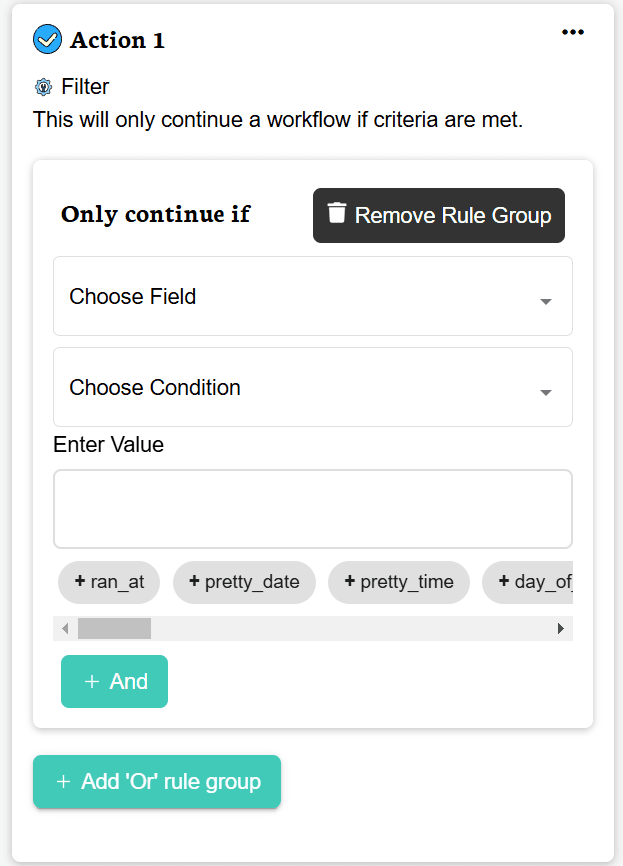Insert the ran_at field chip

[108, 582]
